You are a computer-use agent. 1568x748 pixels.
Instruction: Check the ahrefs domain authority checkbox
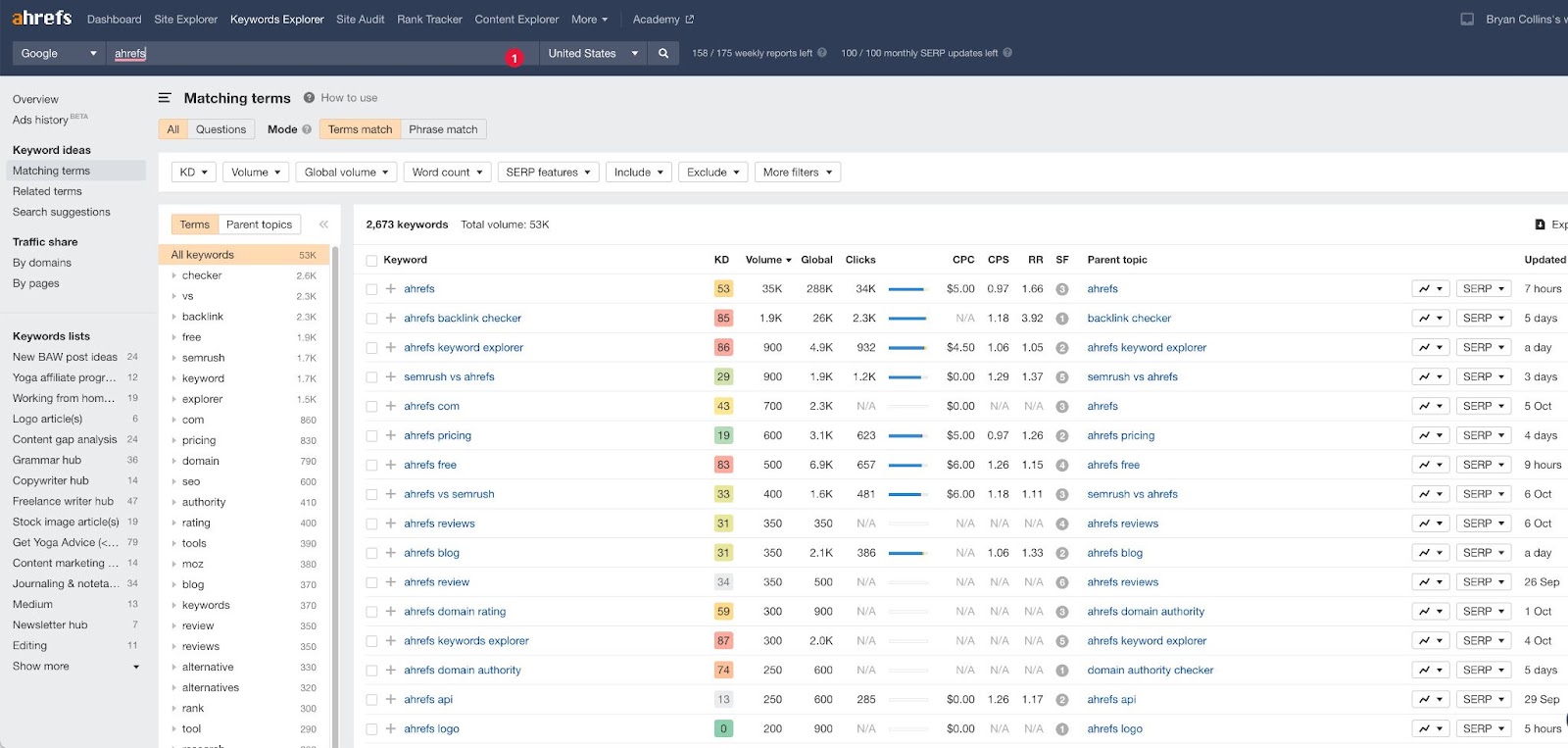tap(371, 671)
